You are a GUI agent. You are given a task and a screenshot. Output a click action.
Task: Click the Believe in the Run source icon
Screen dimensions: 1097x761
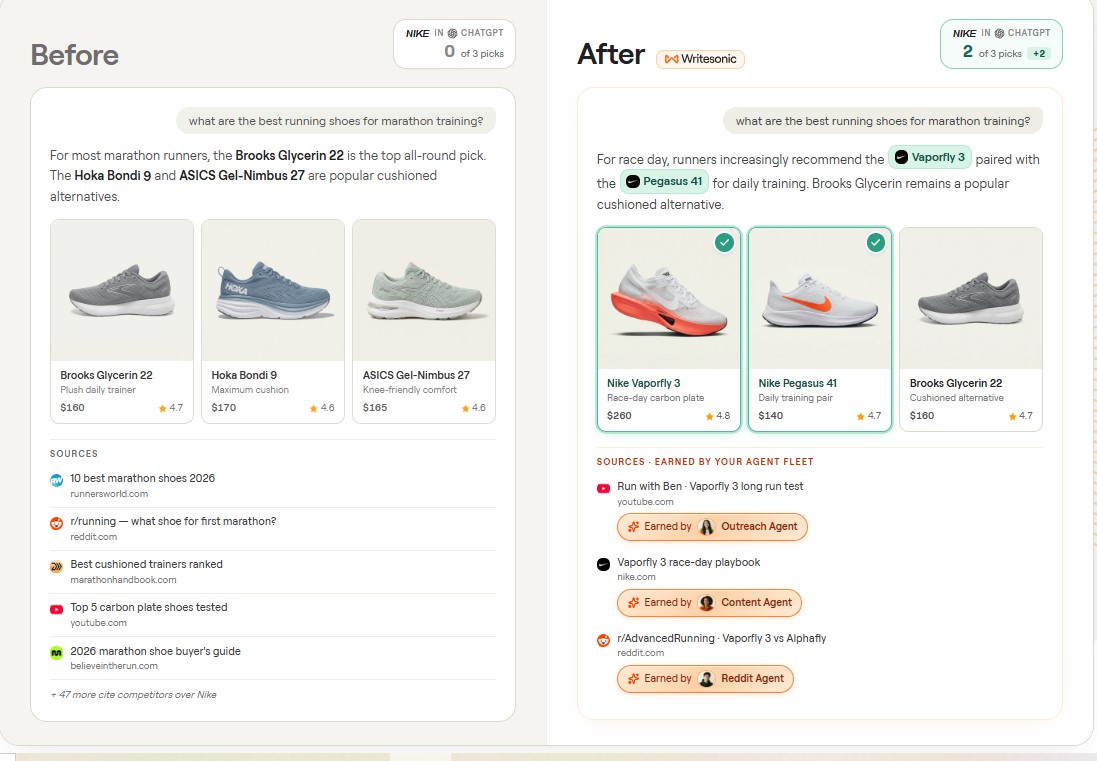[x=57, y=653]
